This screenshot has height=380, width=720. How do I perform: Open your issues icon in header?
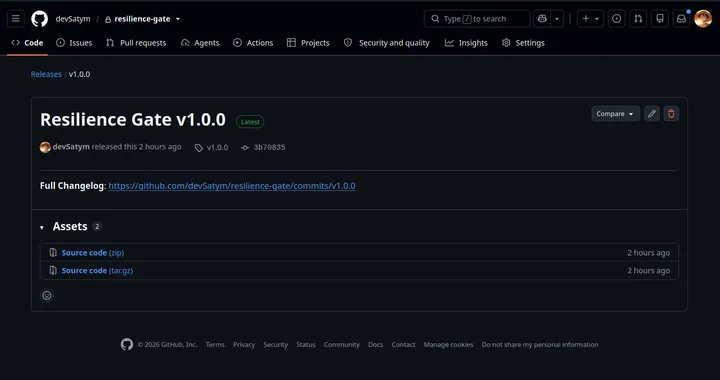point(617,19)
